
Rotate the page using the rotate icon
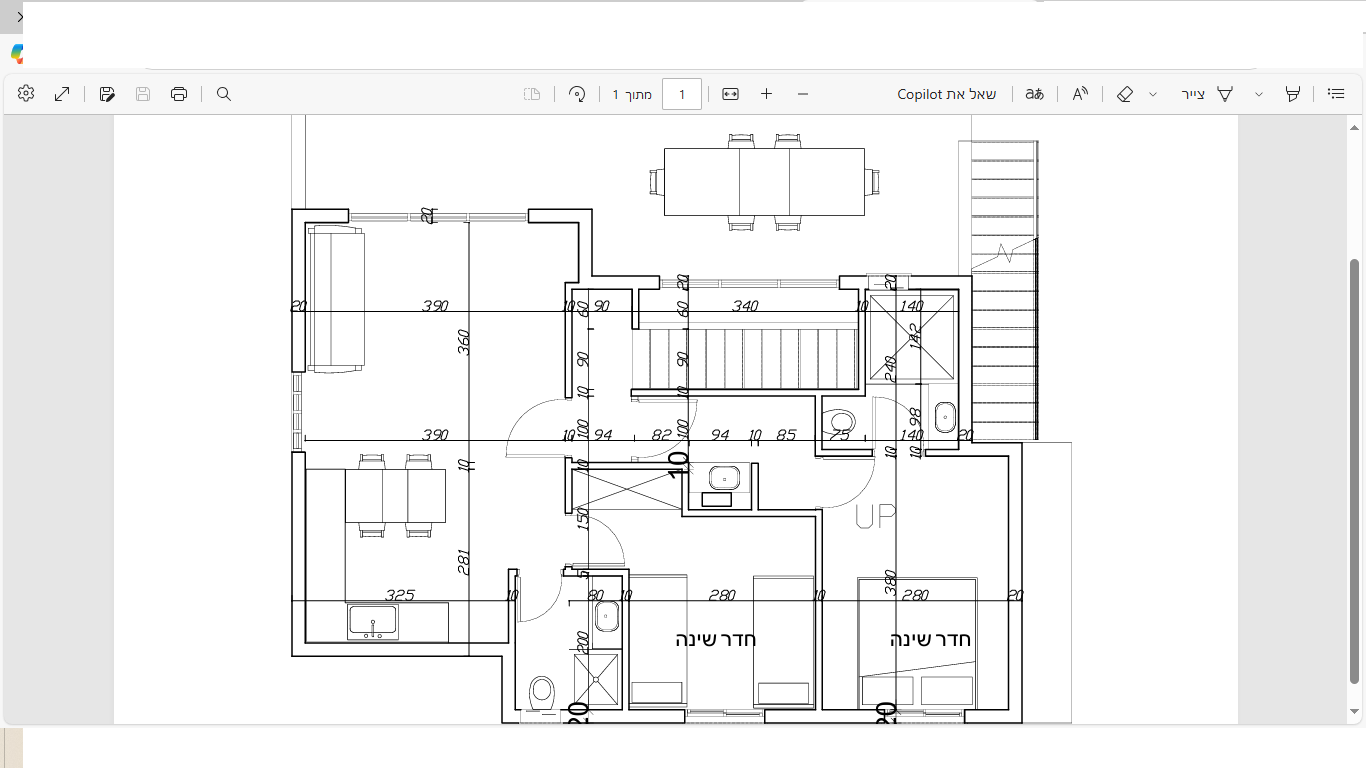577,94
